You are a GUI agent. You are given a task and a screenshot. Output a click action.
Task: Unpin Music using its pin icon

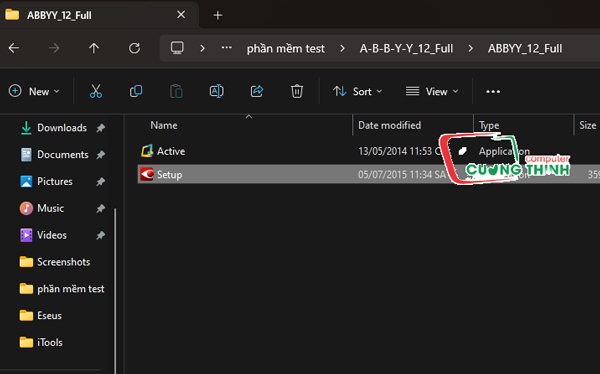click(x=101, y=208)
